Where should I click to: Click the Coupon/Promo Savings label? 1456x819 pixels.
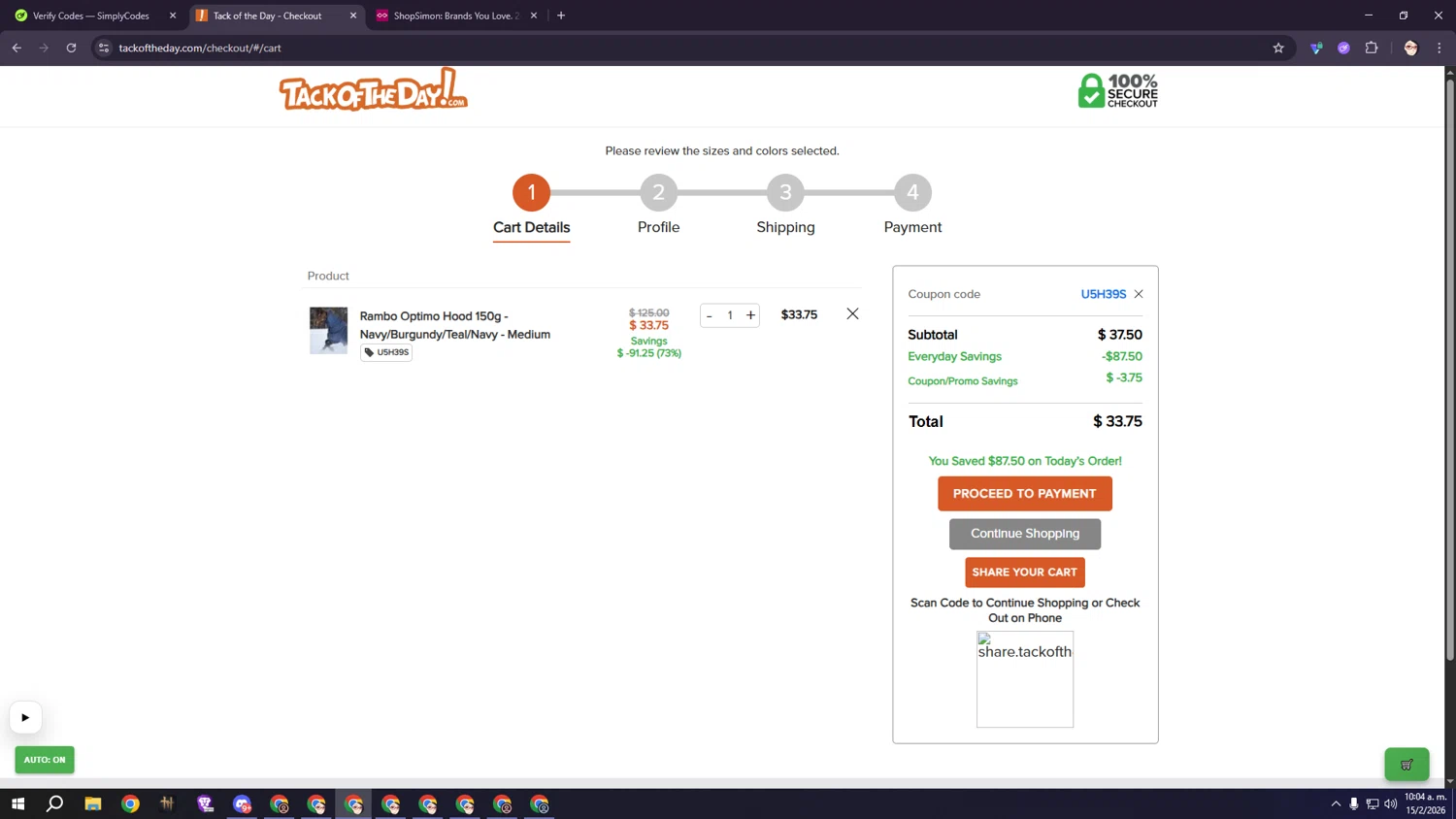(x=963, y=381)
